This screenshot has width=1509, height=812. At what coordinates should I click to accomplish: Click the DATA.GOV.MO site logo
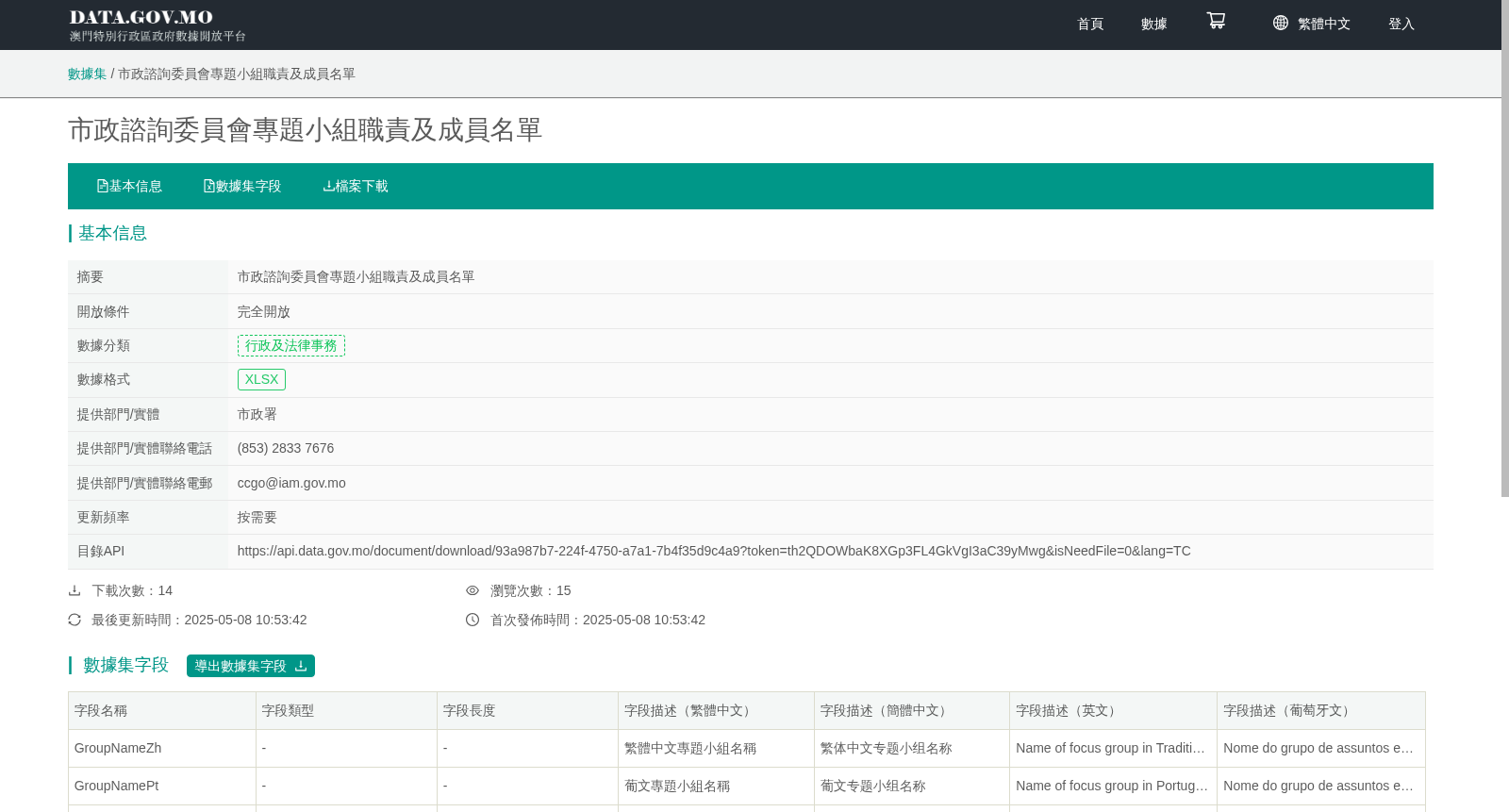tap(158, 25)
